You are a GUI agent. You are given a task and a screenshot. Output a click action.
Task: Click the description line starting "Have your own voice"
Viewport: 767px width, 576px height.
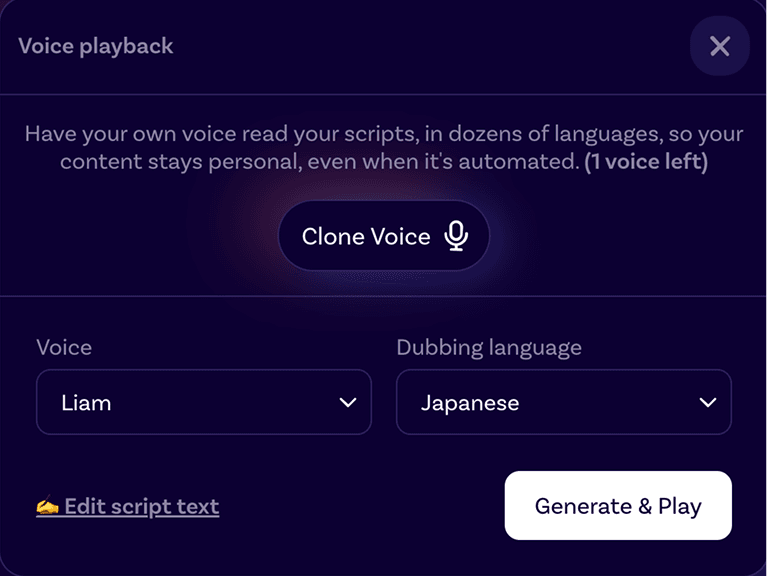tap(384, 134)
